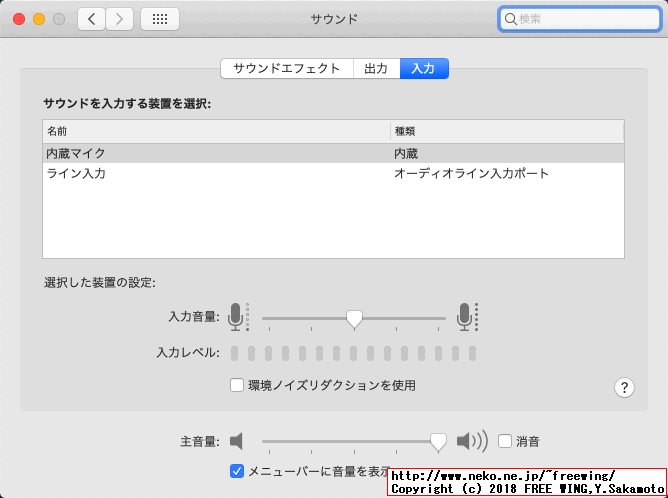This screenshot has width=668, height=498.
Task: Click the 名前 column header
Action: click(x=216, y=131)
